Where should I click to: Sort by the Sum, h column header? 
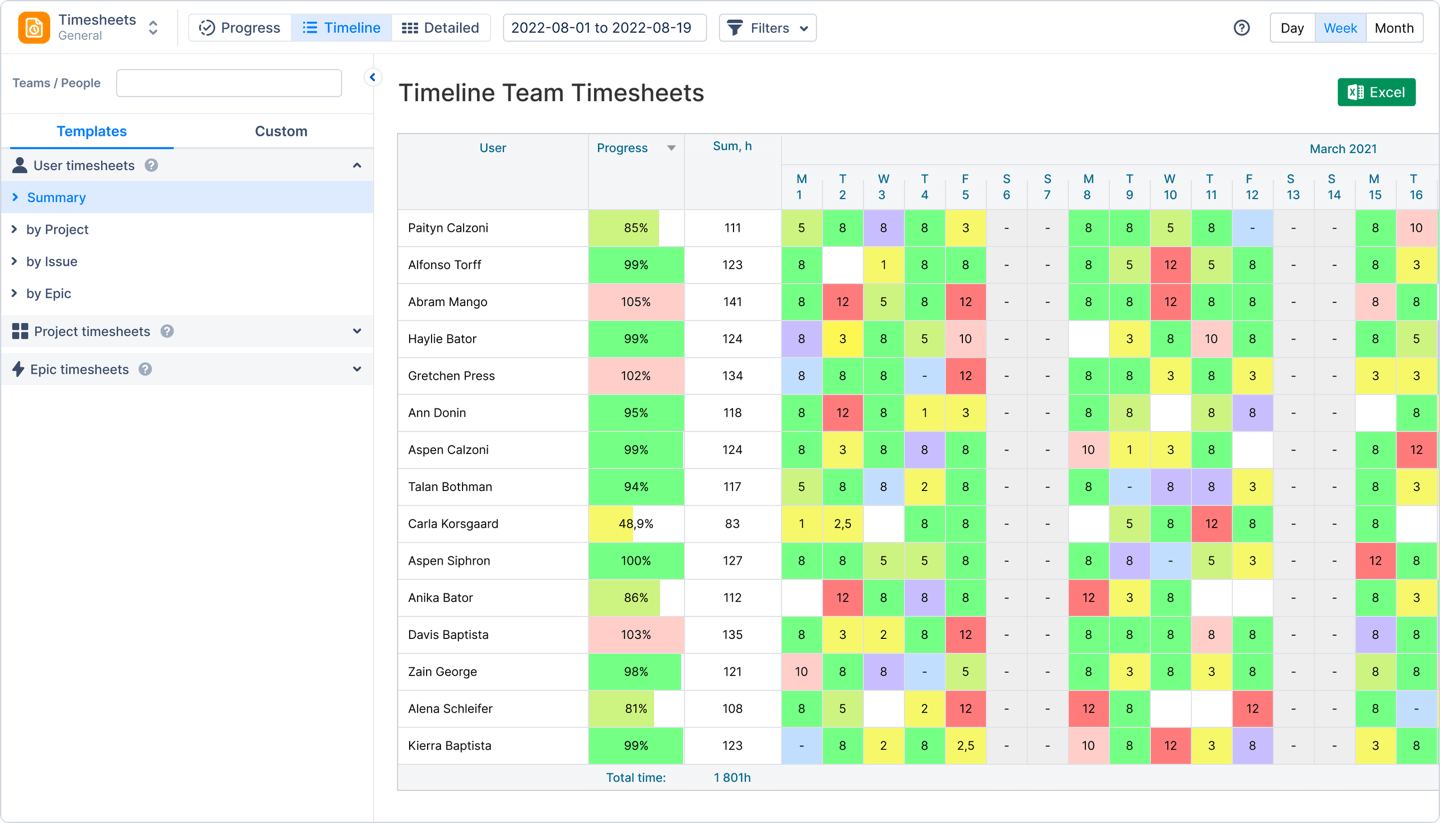[732, 146]
